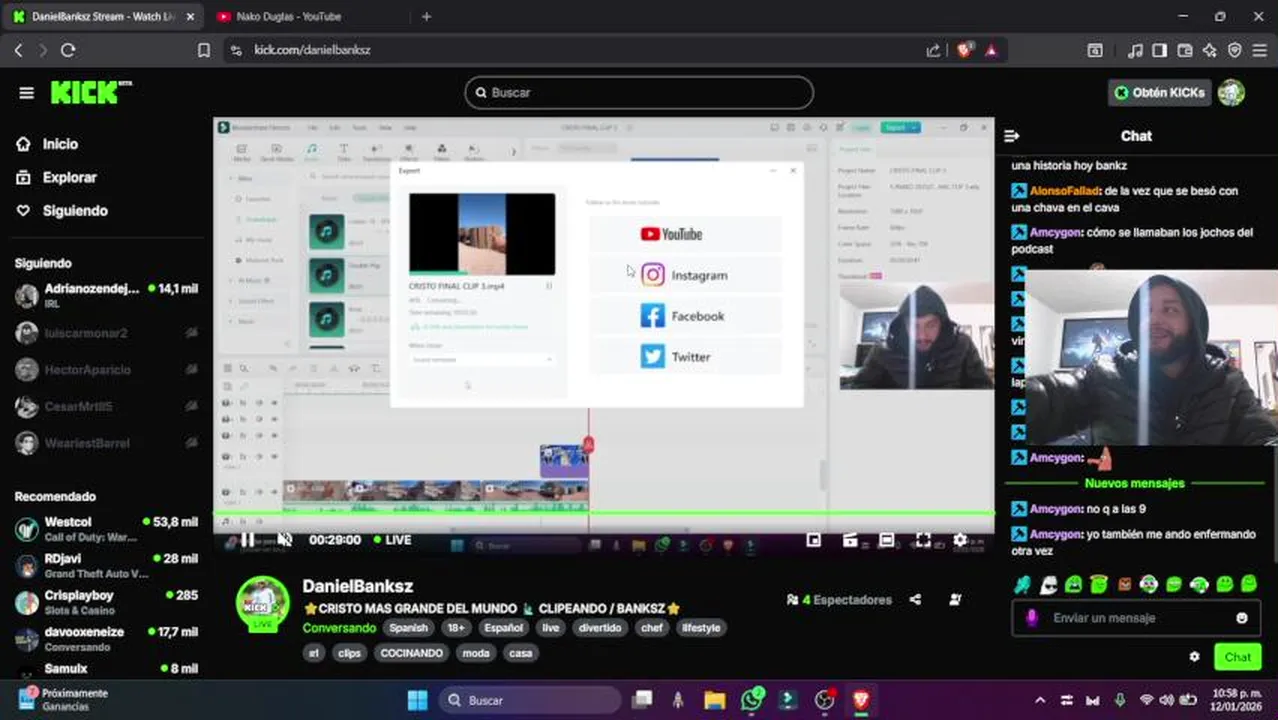Click Nuevos mensajes divider to jump
The image size is (1278, 720).
1135,483
